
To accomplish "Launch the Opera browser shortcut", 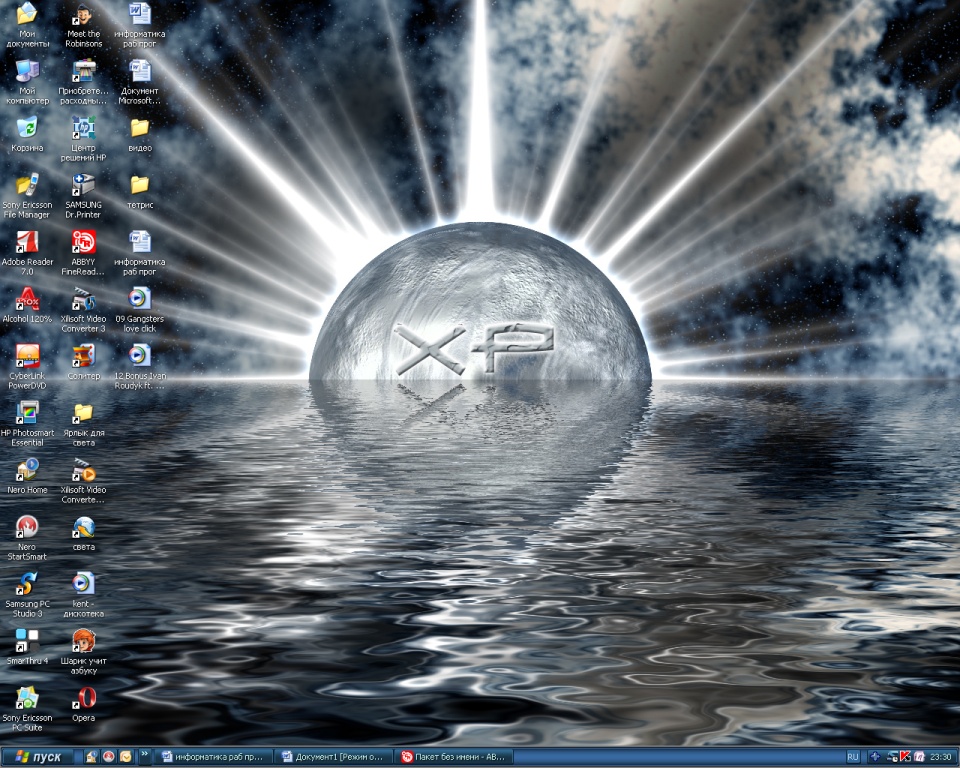I will (84, 704).
